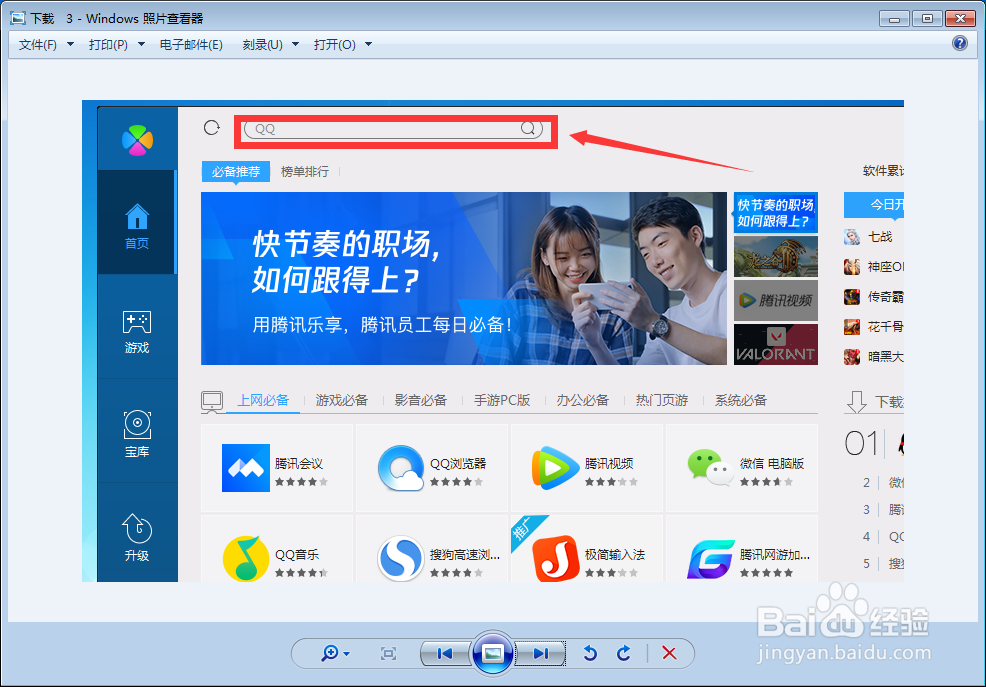Select the 快节奏的职场 small banner thumbnail

click(x=776, y=212)
